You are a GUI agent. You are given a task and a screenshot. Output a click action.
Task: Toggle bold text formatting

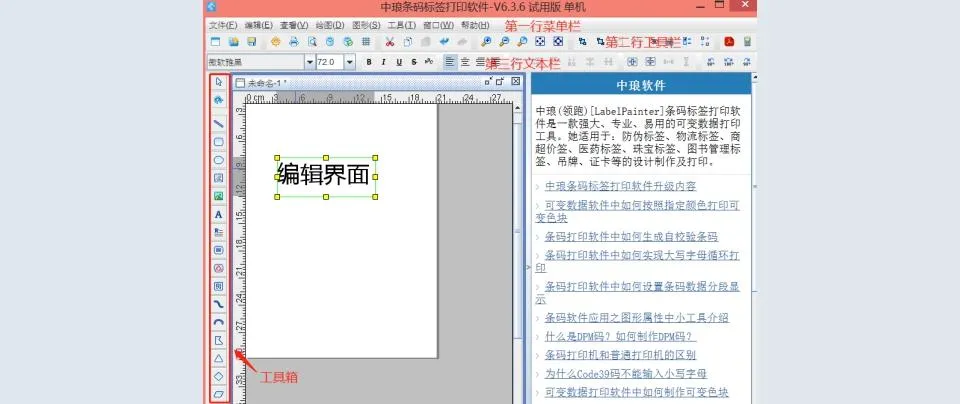[x=369, y=62]
